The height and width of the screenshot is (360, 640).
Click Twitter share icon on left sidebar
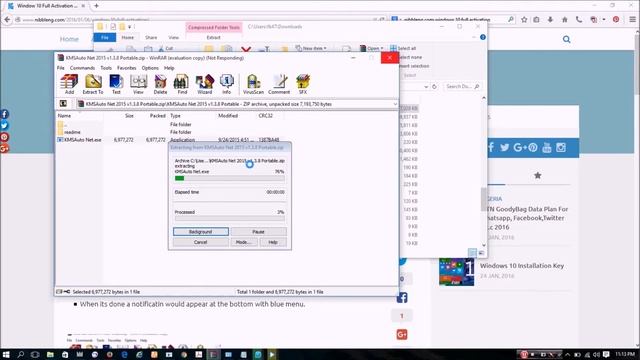point(4,126)
